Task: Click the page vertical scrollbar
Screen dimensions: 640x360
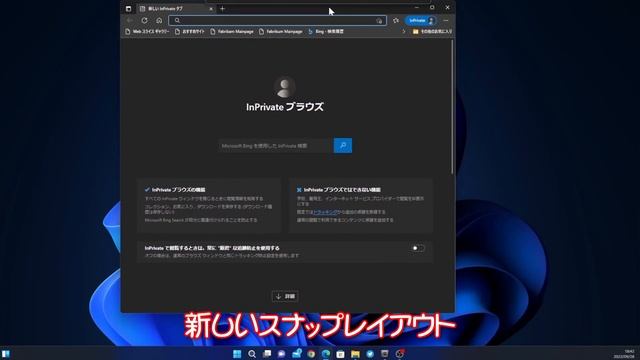Action: 452,106
